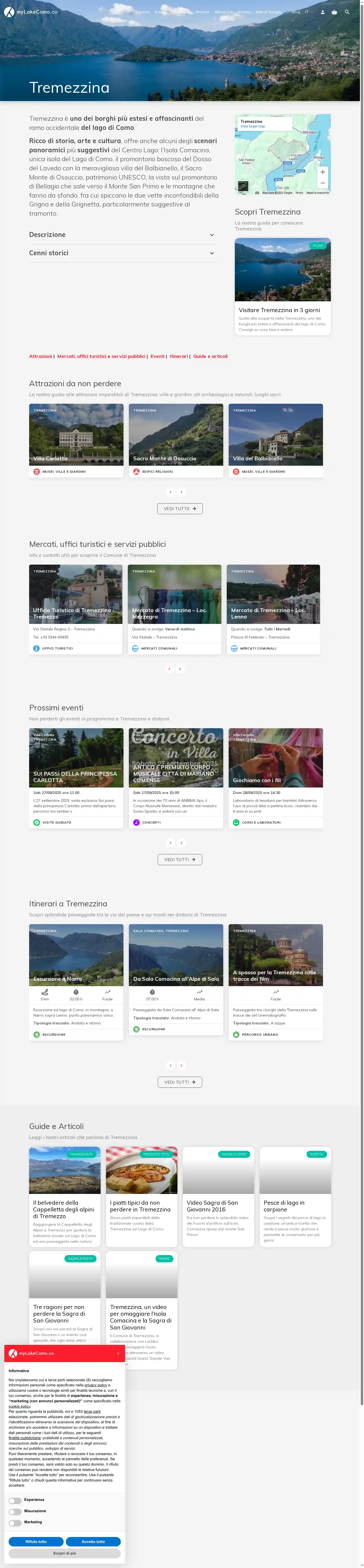The width and height of the screenshot is (364, 1568).
Task: Open the IT language dropdown
Action: (308, 12)
